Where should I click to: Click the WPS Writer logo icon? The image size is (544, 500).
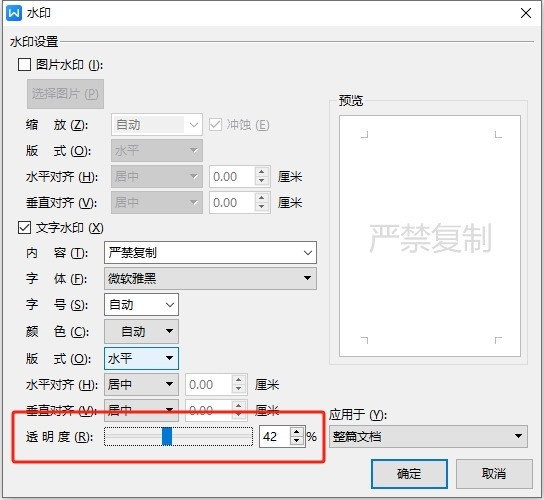tap(14, 13)
